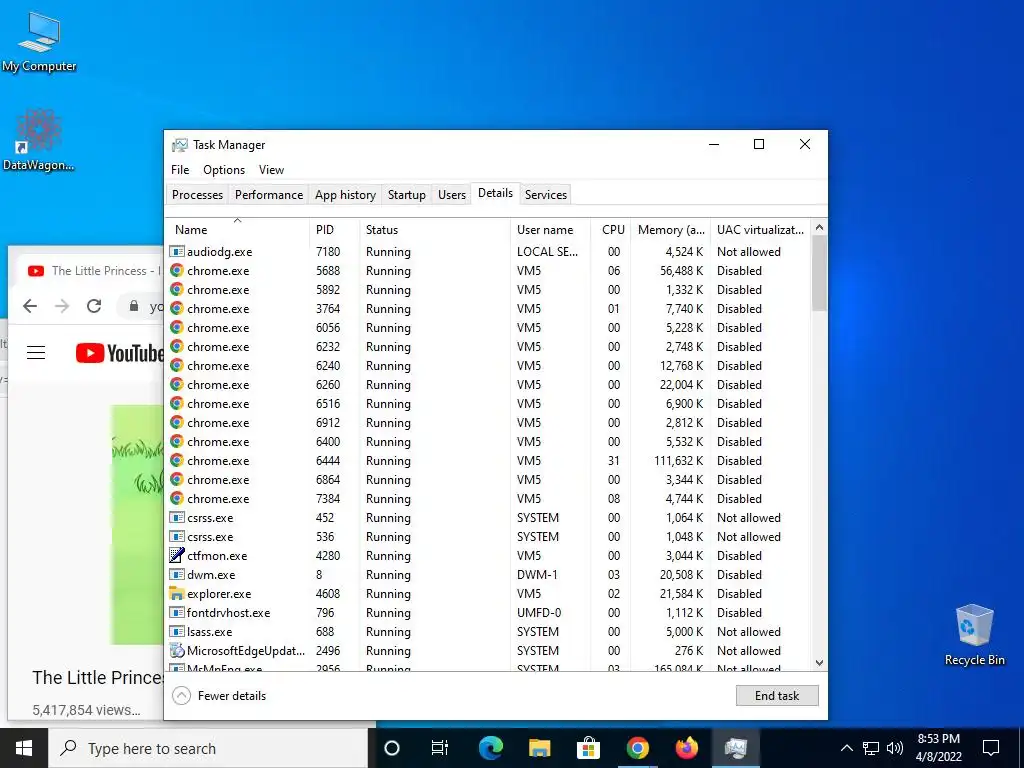
Task: Sort by CPU column header
Action: coord(611,229)
